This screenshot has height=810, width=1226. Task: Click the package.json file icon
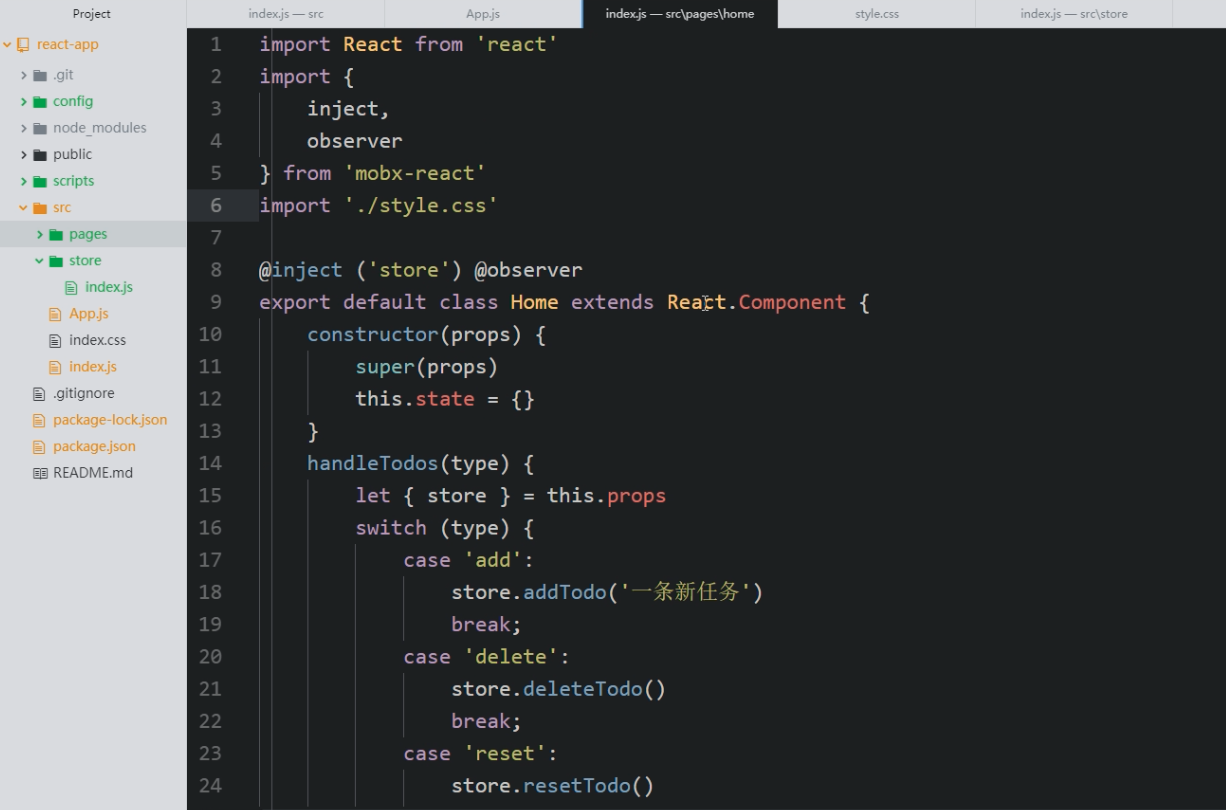(x=39, y=447)
